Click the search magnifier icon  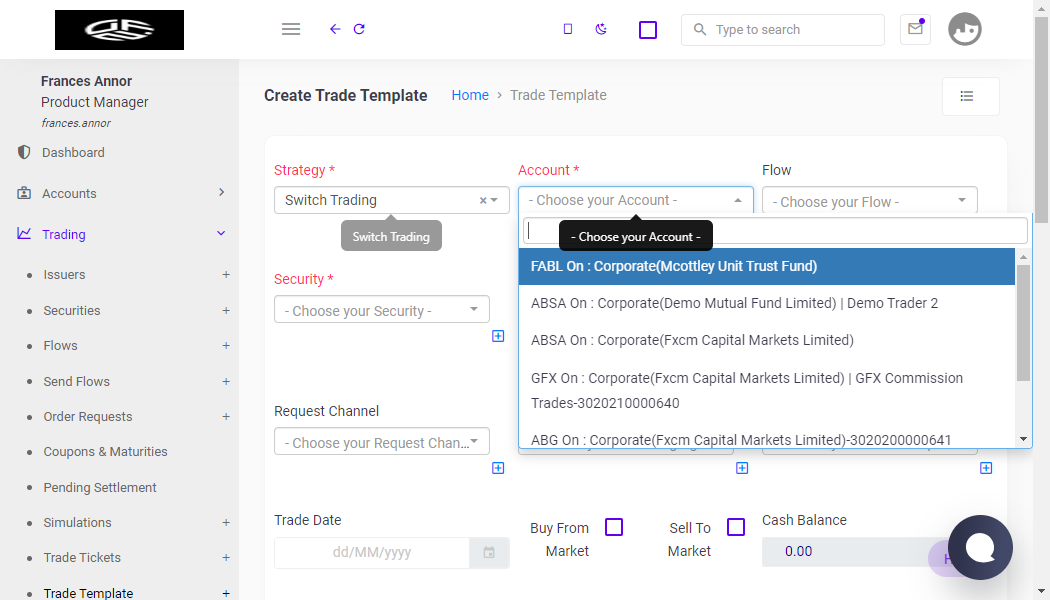(x=700, y=29)
